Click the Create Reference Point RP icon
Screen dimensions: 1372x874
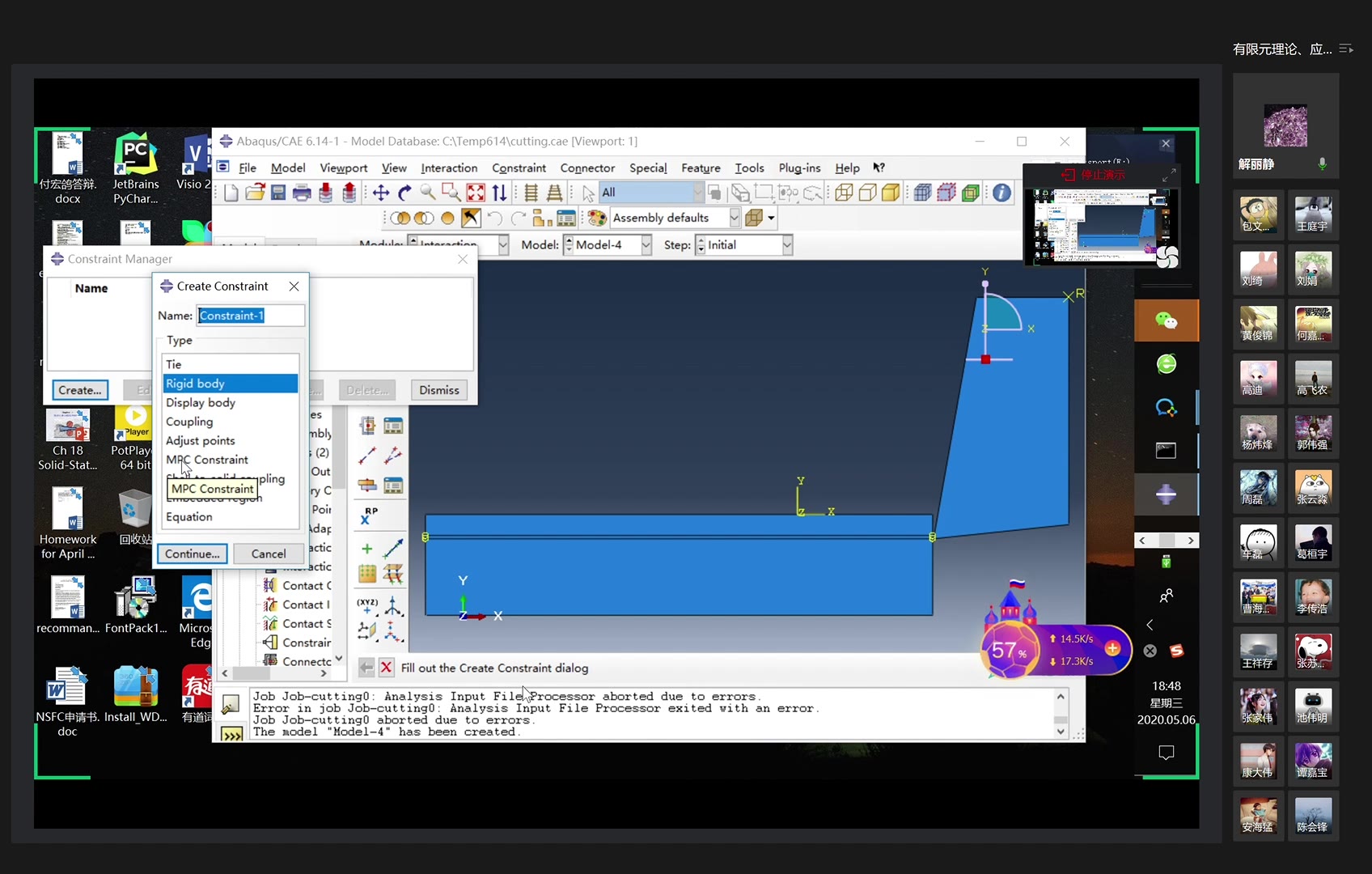[369, 515]
